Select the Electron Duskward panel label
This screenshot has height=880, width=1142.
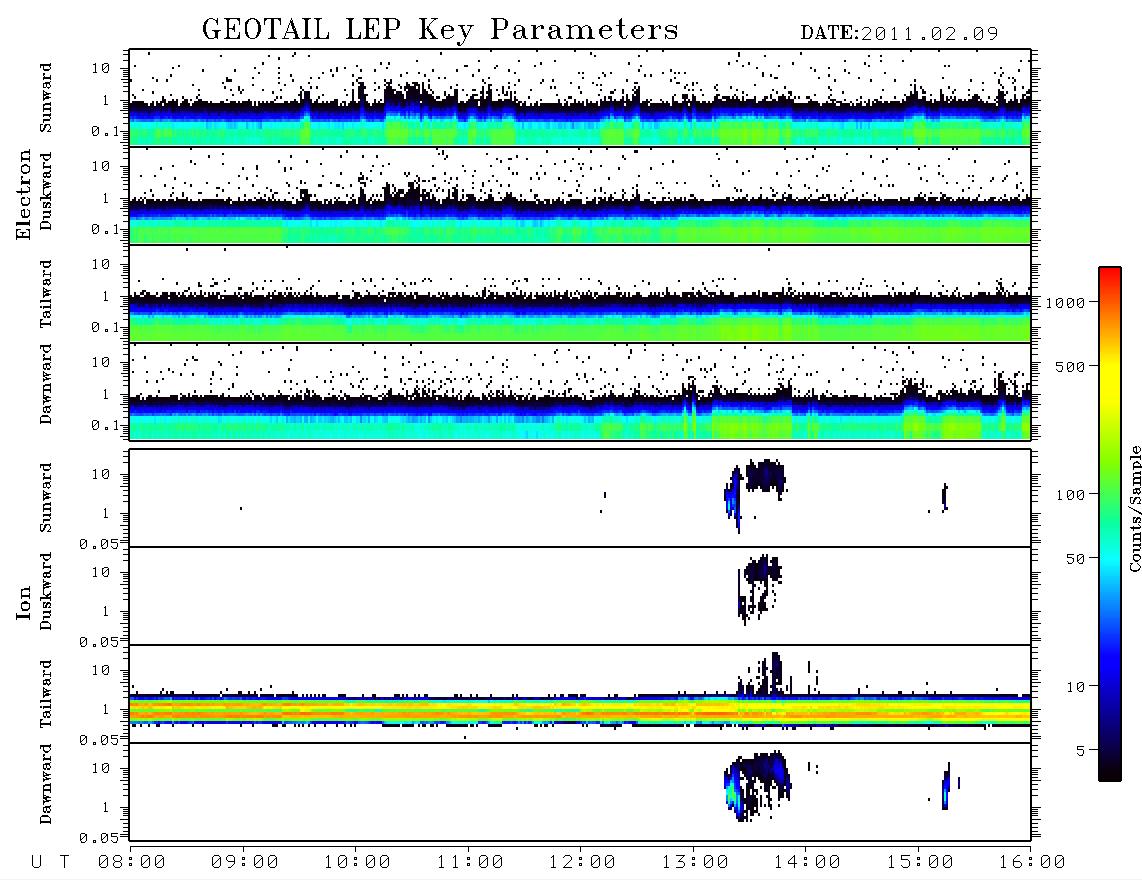(46, 192)
